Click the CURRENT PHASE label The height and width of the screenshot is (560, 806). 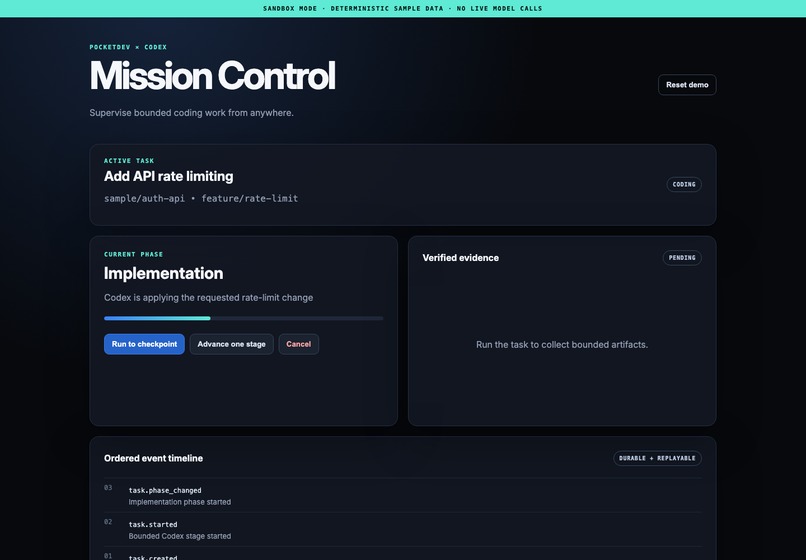[133, 254]
